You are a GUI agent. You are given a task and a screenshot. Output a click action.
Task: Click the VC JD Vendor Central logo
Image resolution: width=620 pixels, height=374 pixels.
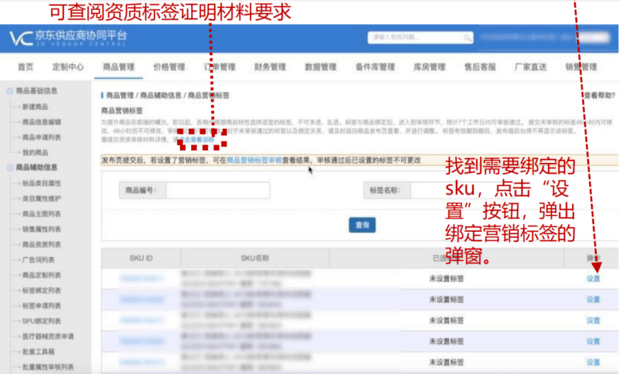click(x=68, y=38)
